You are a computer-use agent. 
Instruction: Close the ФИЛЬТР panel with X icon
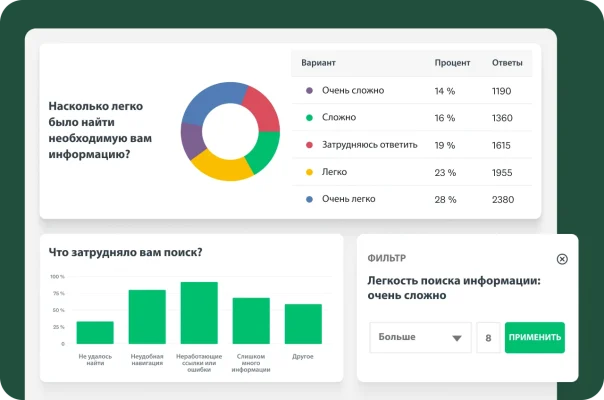click(562, 259)
